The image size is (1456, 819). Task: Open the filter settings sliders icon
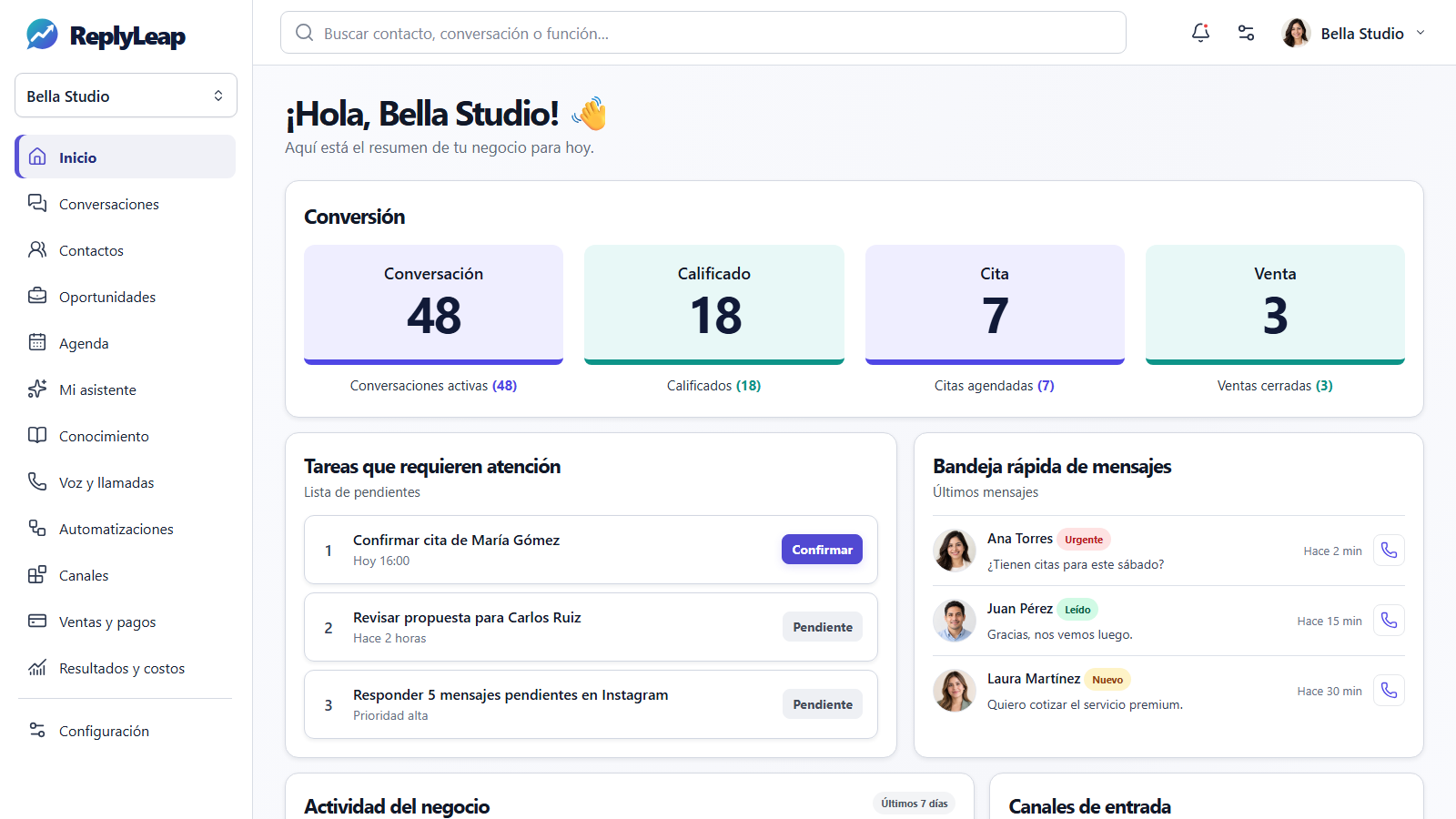pyautogui.click(x=1246, y=33)
